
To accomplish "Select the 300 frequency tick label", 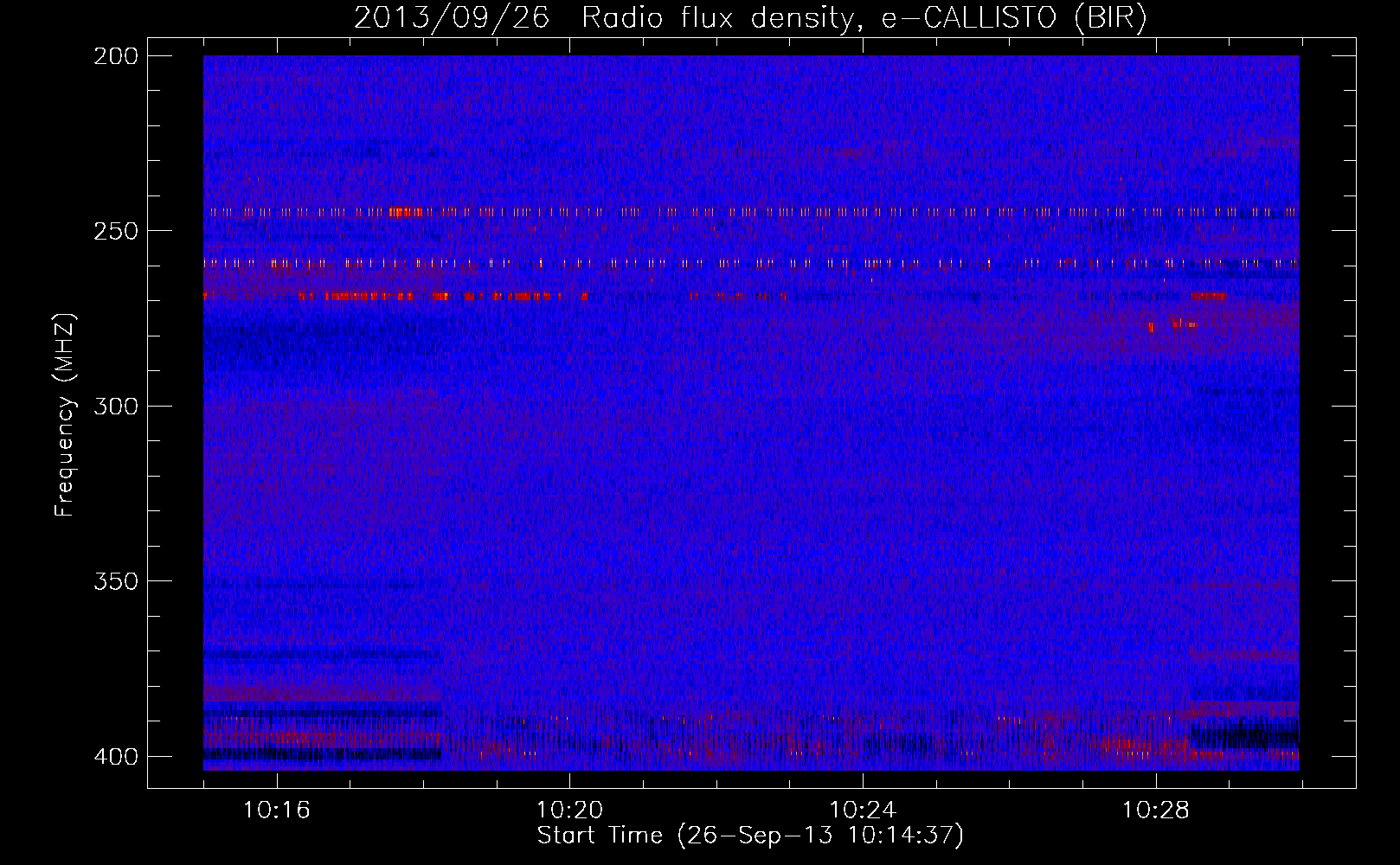I will click(x=115, y=406).
